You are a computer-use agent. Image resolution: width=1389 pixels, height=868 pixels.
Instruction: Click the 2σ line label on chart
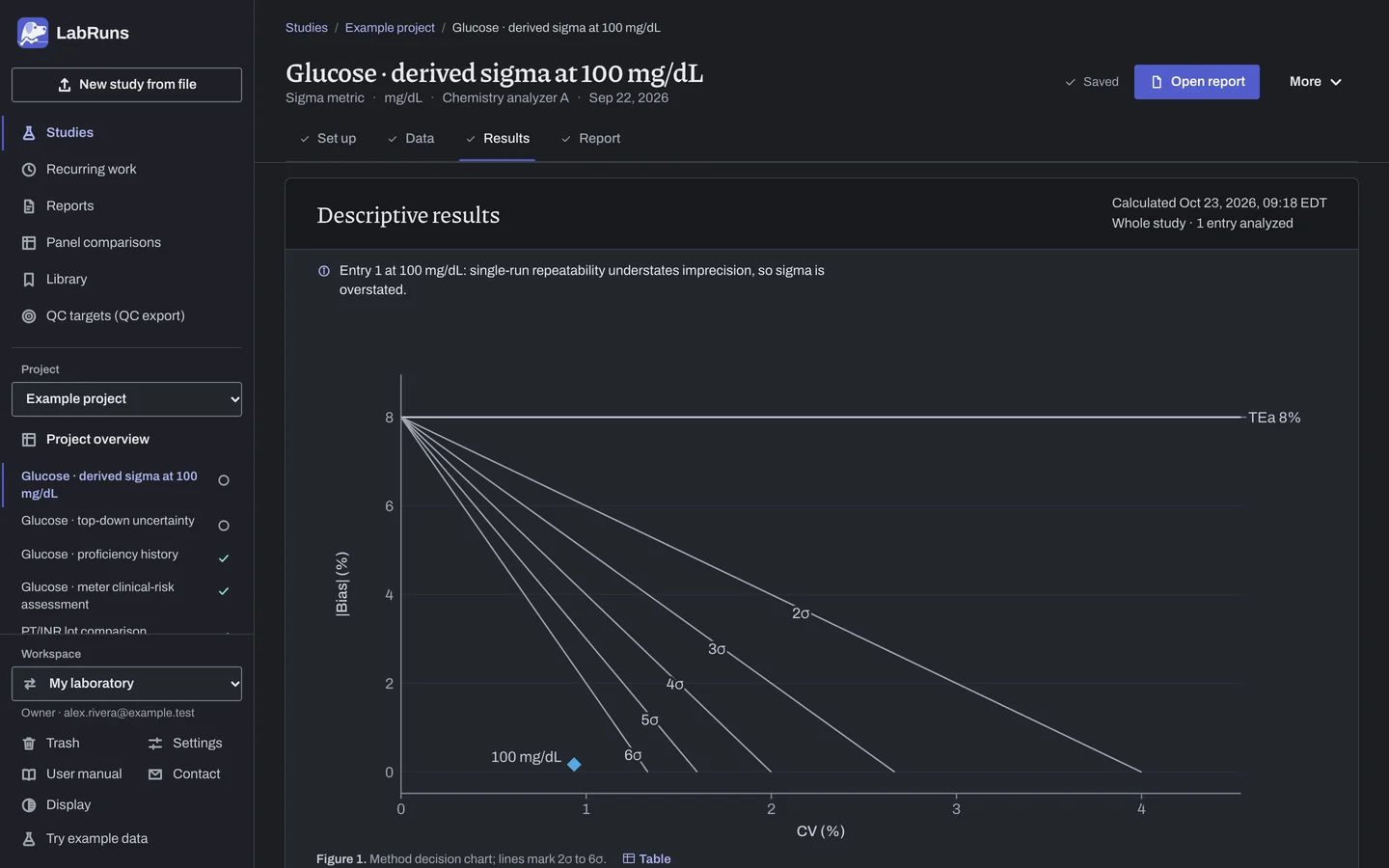tap(801, 613)
